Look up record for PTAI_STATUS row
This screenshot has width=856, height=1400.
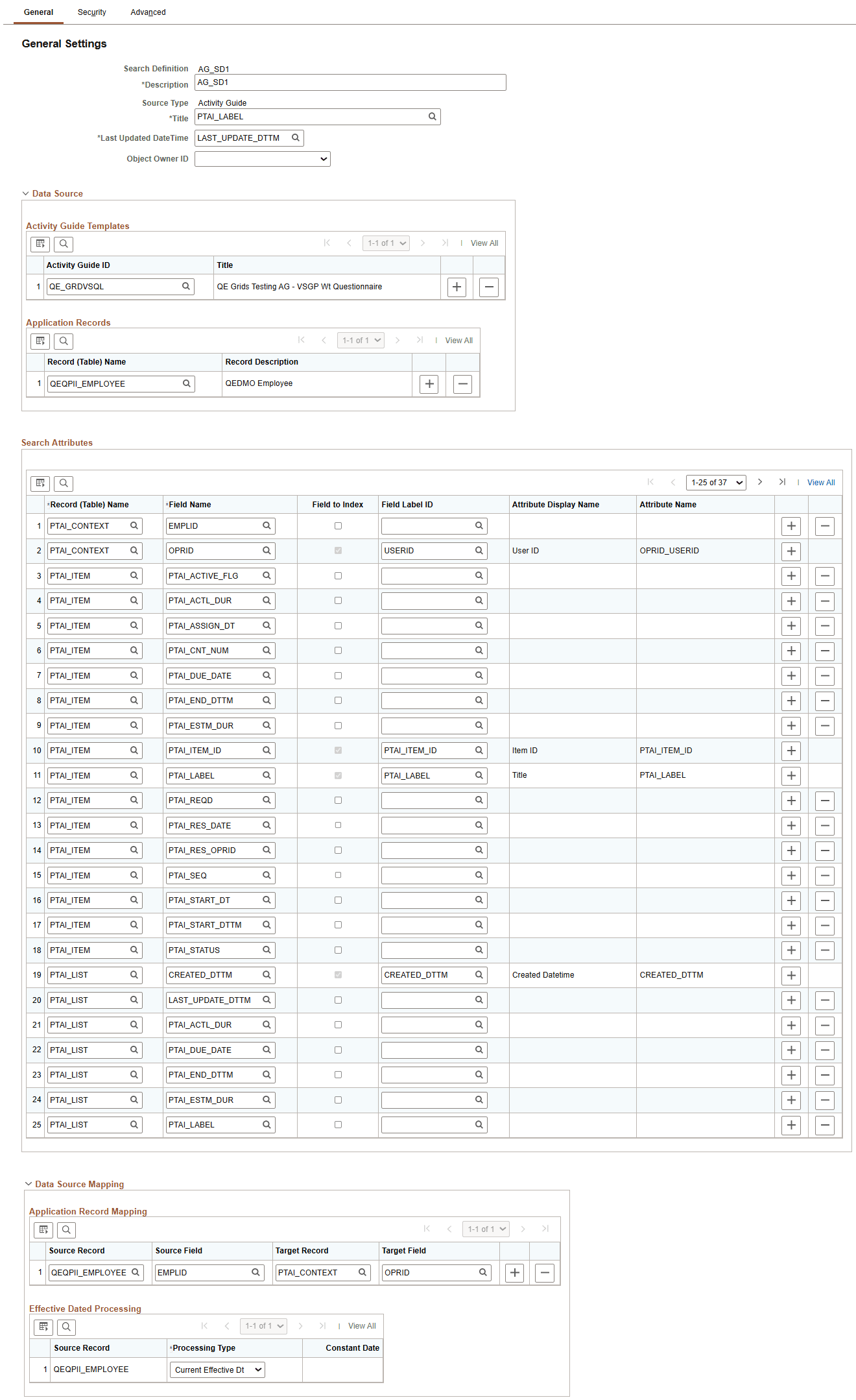click(x=134, y=950)
